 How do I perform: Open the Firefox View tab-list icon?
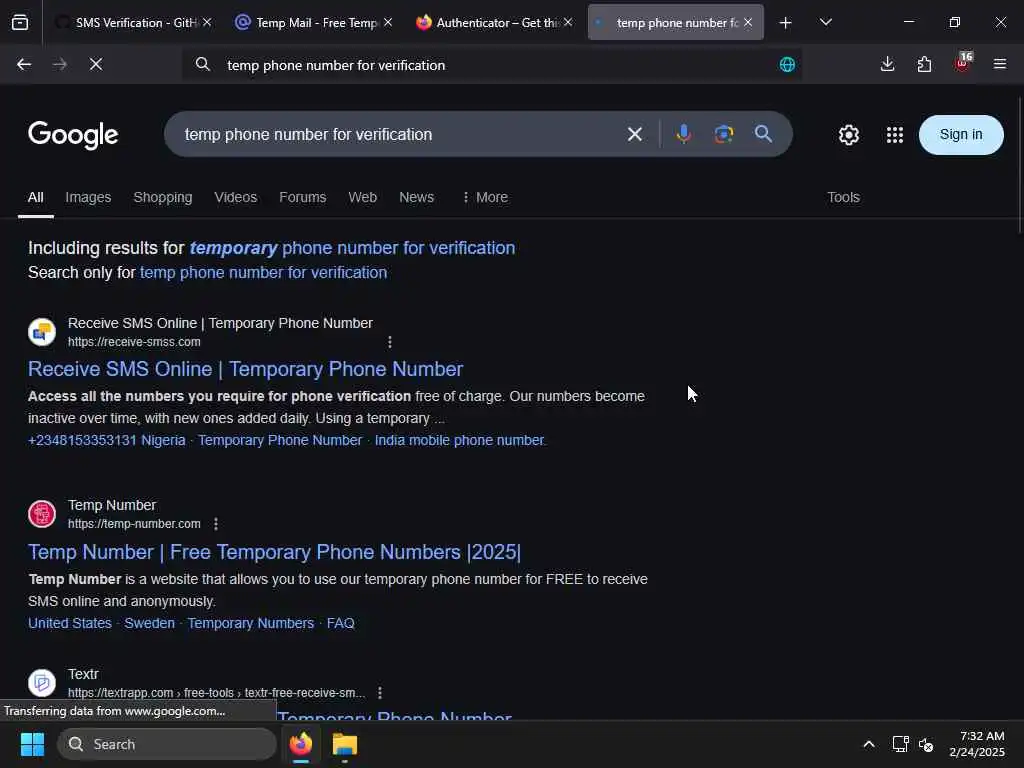[20, 23]
